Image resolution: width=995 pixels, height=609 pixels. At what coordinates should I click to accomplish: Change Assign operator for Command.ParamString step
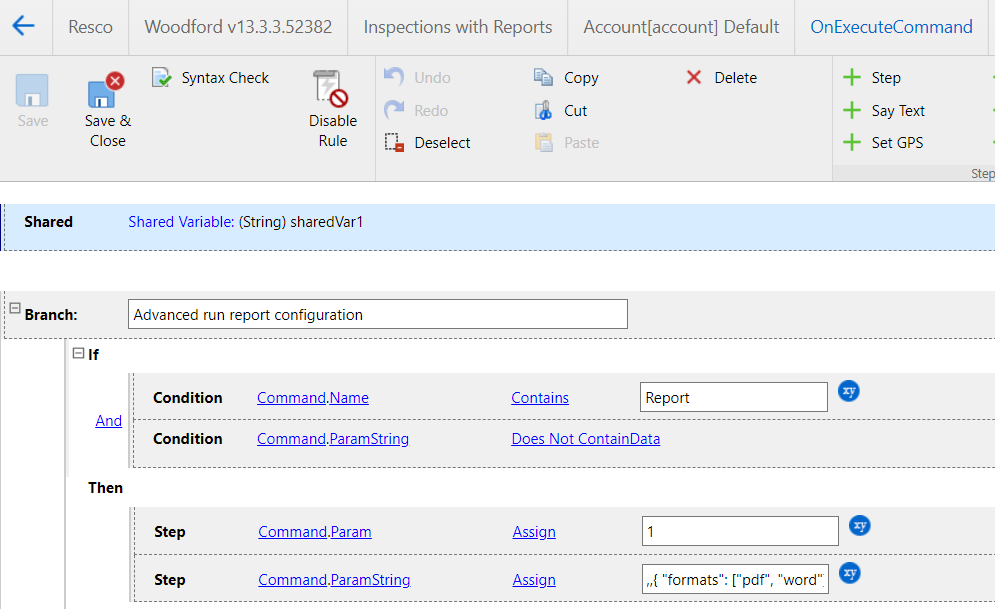click(x=534, y=580)
